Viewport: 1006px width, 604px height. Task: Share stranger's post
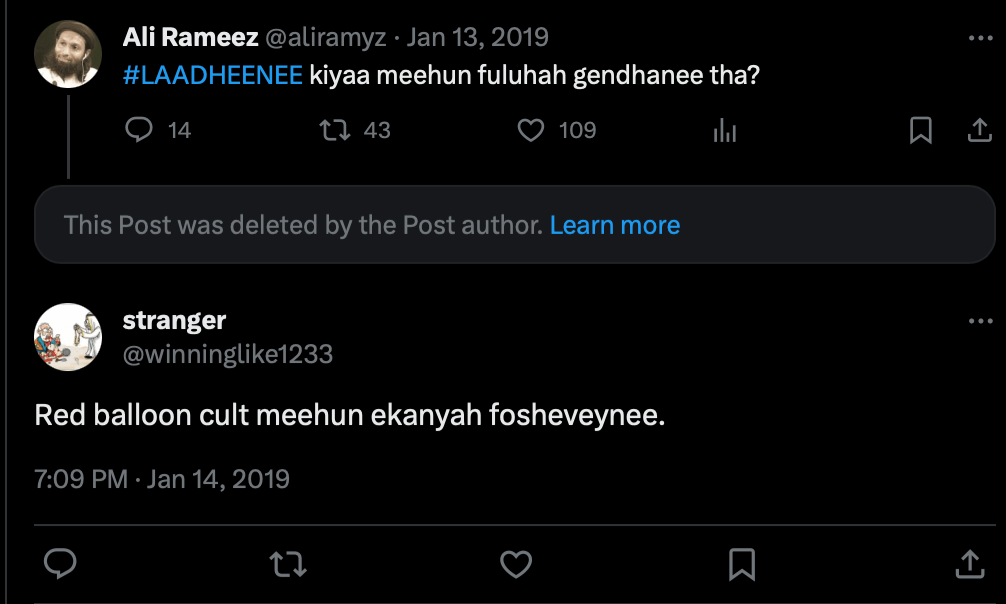969,564
